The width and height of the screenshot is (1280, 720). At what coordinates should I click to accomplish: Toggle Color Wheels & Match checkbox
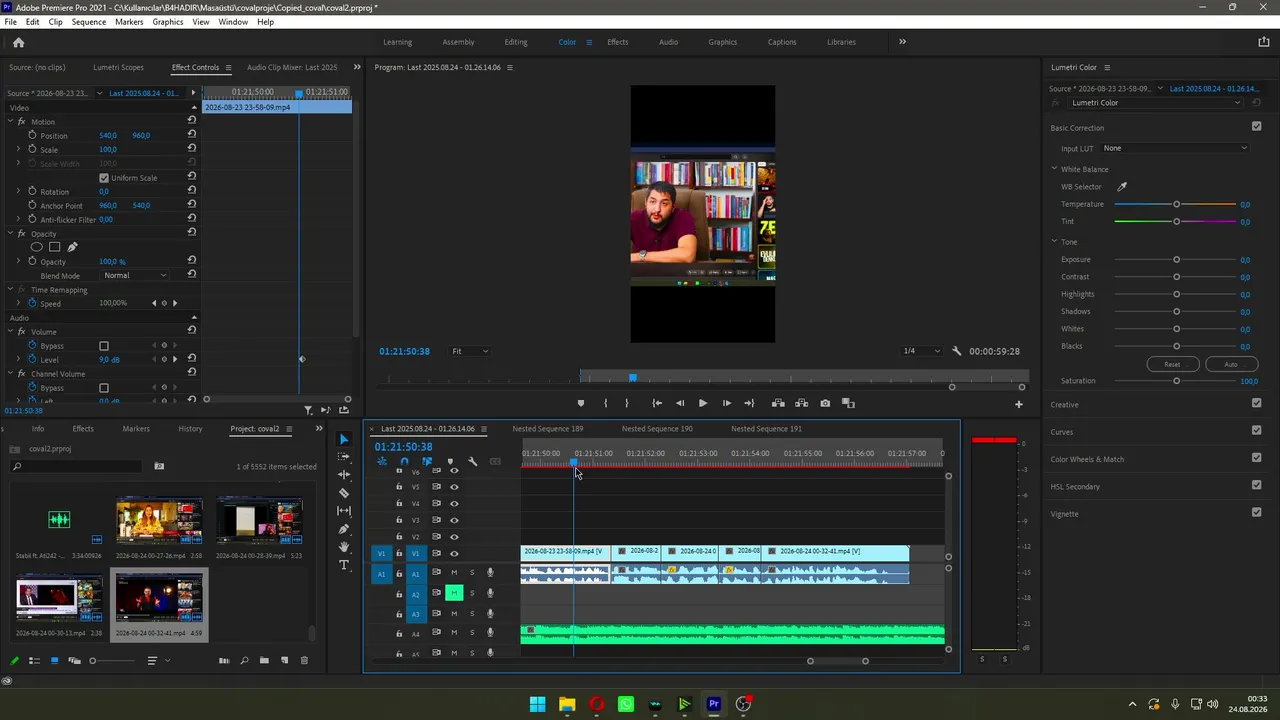coord(1257,458)
